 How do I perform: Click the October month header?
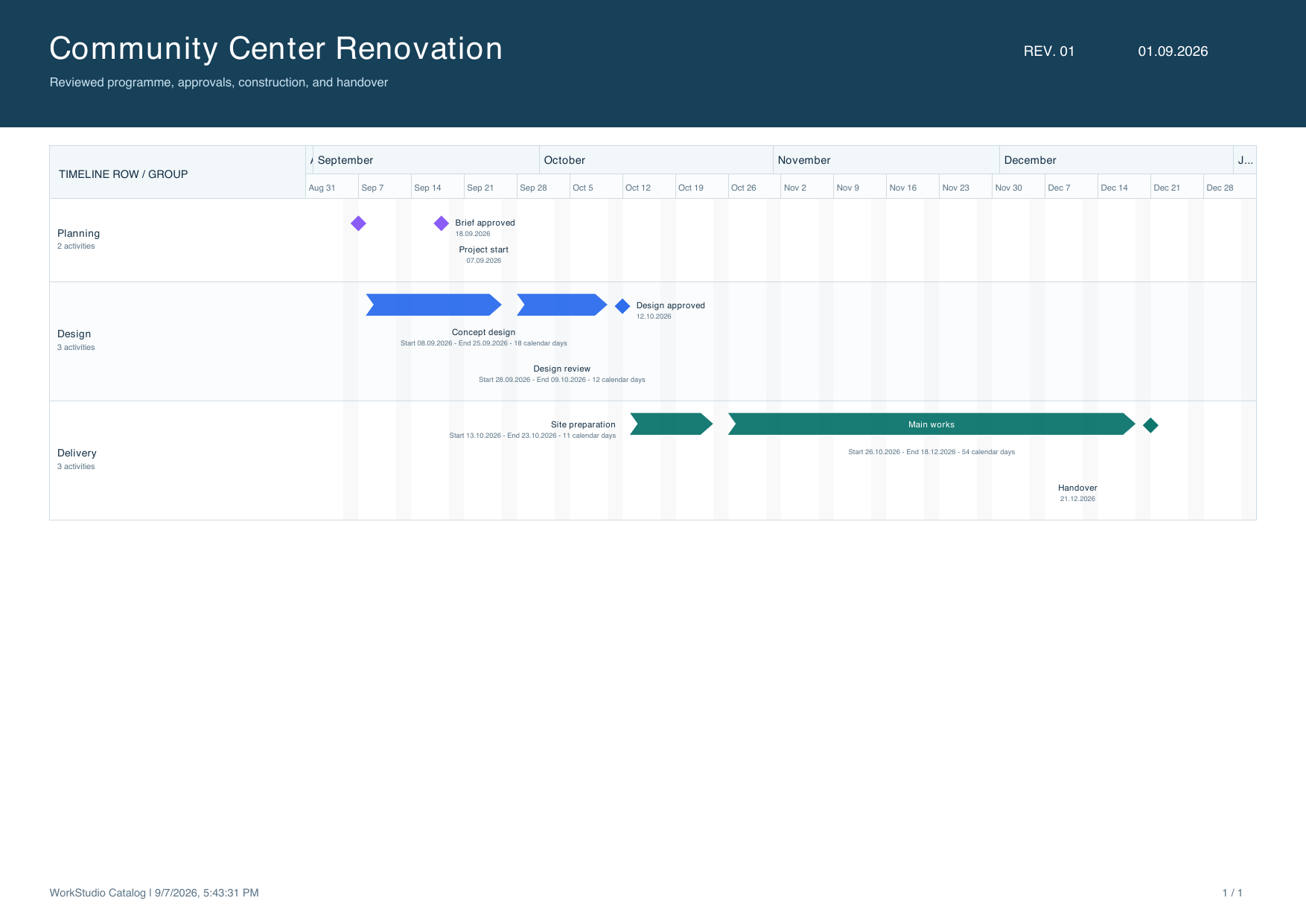click(656, 160)
